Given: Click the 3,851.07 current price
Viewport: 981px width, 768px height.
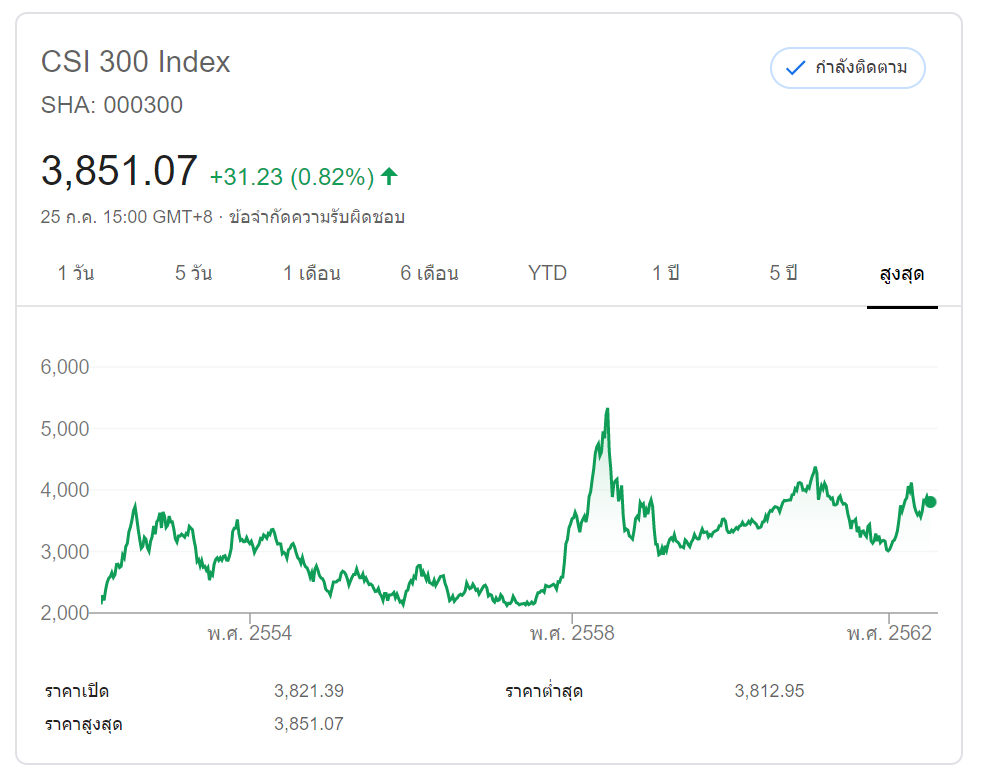Looking at the screenshot, I should [119, 172].
